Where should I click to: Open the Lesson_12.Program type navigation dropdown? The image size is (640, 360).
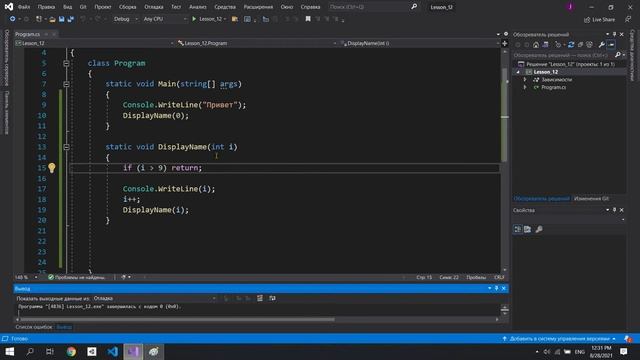click(x=256, y=43)
